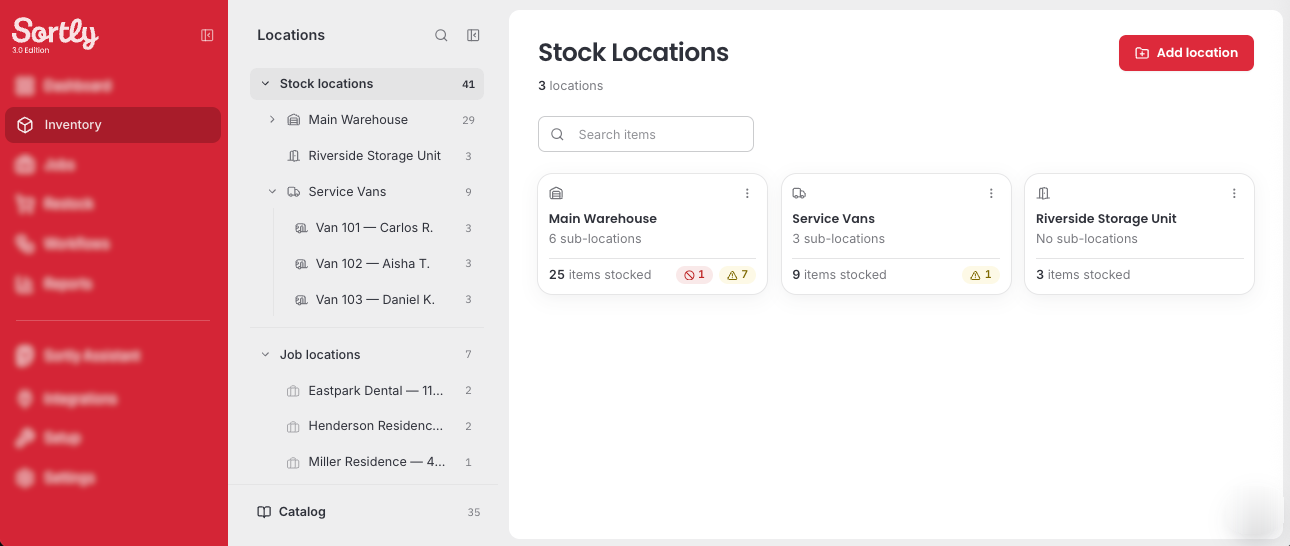Click the 25 items stocked text

[x=600, y=275]
